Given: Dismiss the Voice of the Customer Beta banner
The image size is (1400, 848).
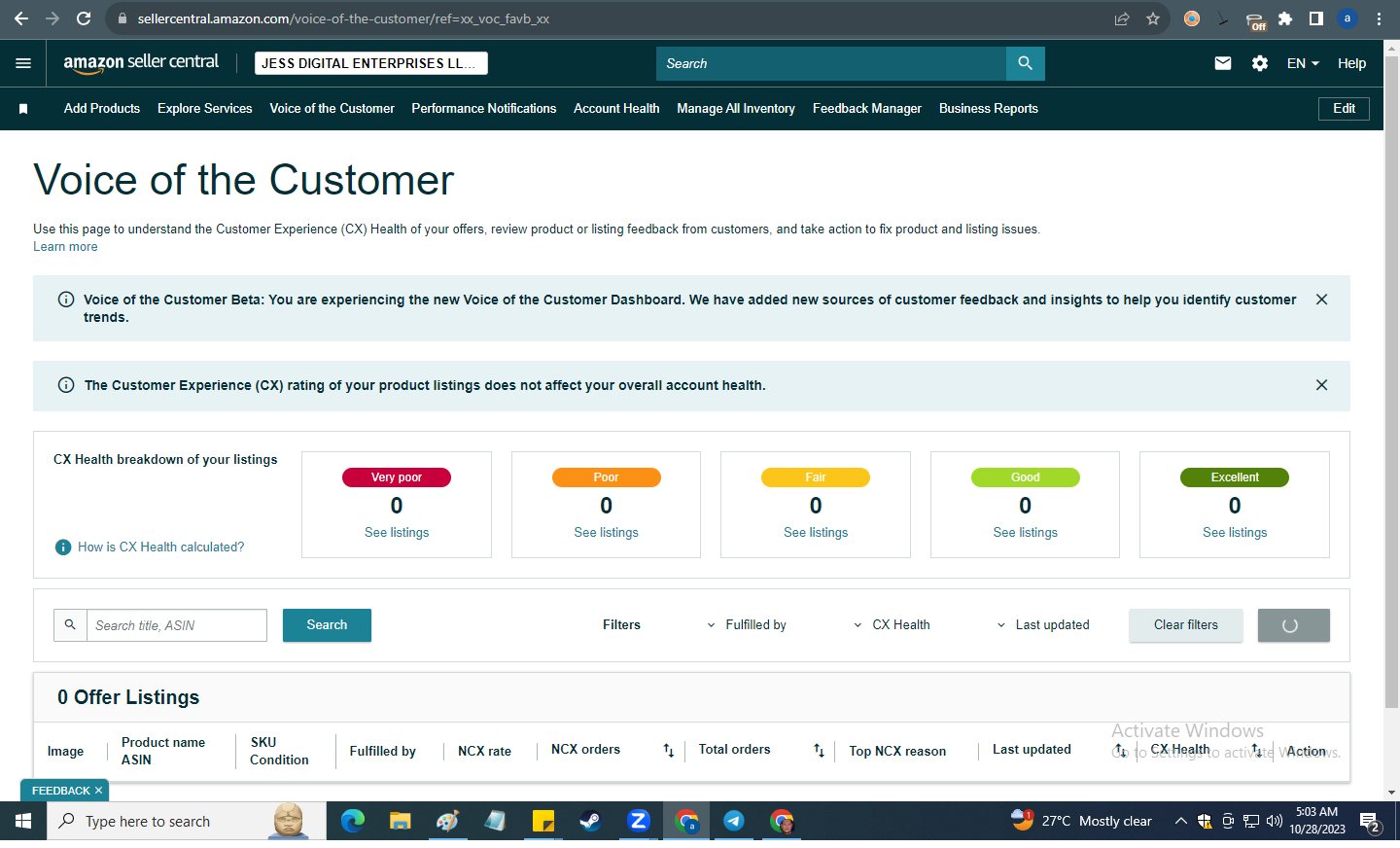Looking at the screenshot, I should 1321,300.
